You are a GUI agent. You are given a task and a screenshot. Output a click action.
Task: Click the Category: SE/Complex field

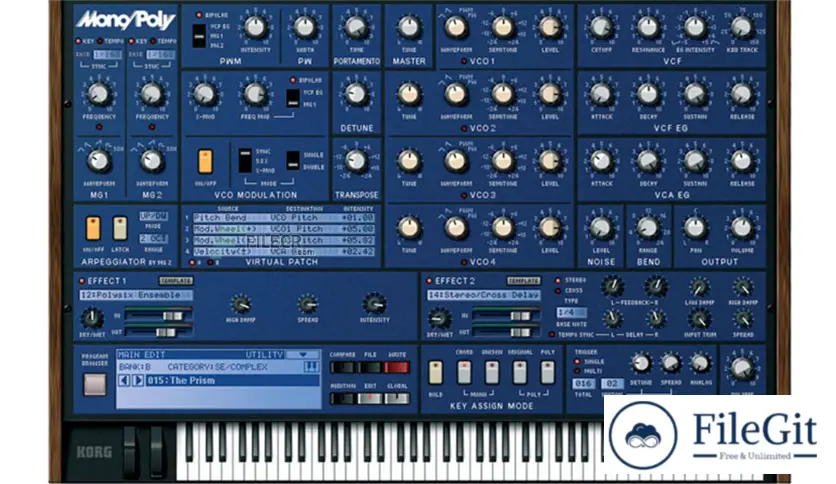216,367
